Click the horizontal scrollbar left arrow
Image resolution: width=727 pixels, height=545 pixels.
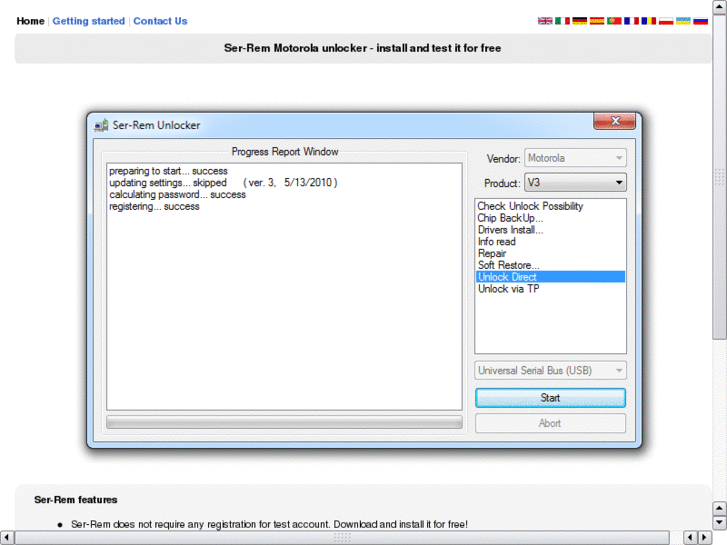click(x=6, y=538)
